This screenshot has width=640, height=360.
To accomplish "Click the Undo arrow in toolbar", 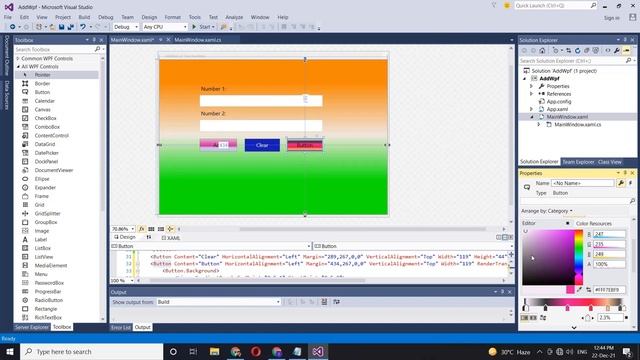I will [83, 27].
